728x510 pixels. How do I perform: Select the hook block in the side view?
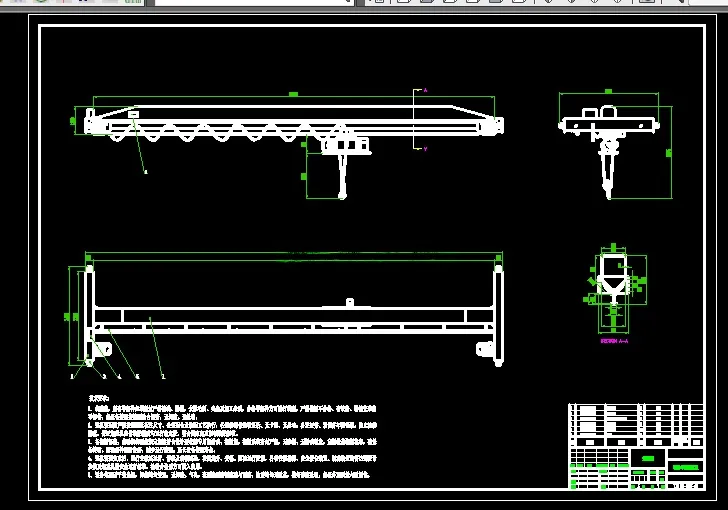tap(608, 167)
